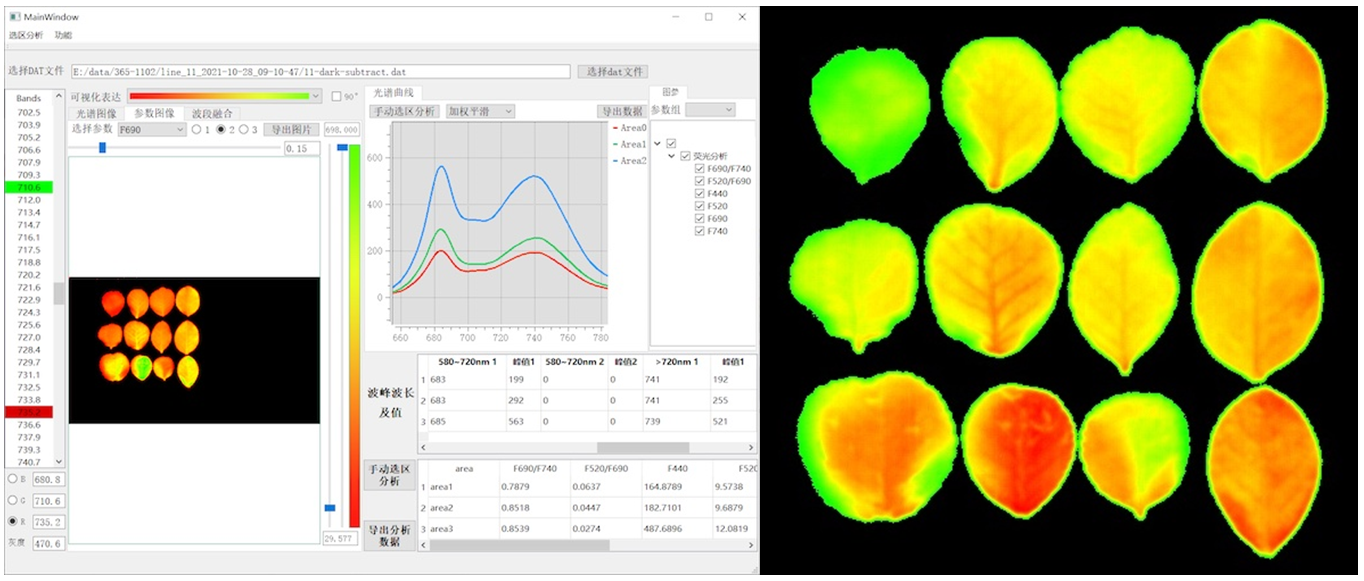This screenshot has height=581, width=1364.
Task: Select radio option 1 beside parameter dropdown
Action: (197, 130)
